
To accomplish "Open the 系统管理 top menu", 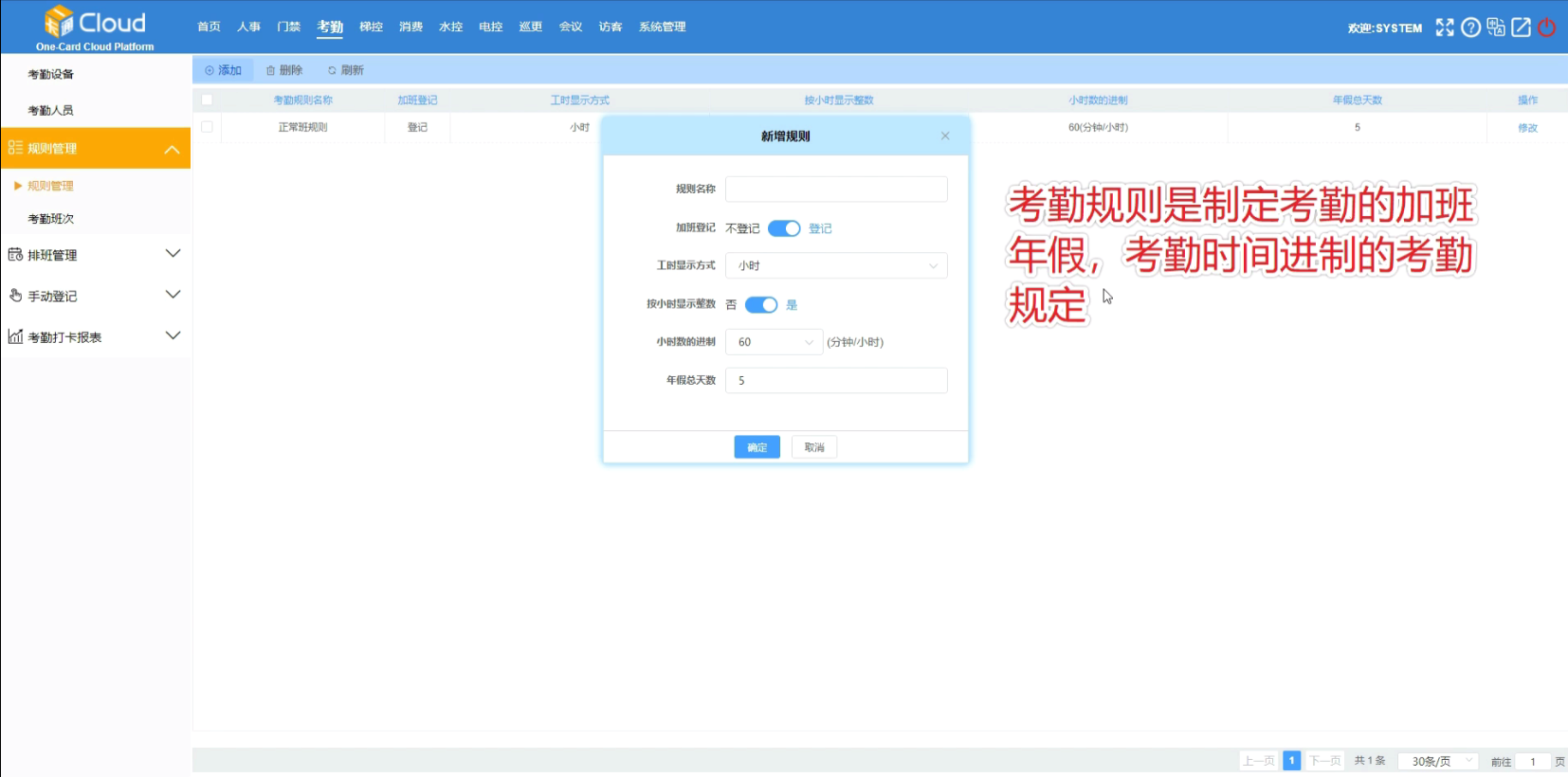I will coord(662,27).
